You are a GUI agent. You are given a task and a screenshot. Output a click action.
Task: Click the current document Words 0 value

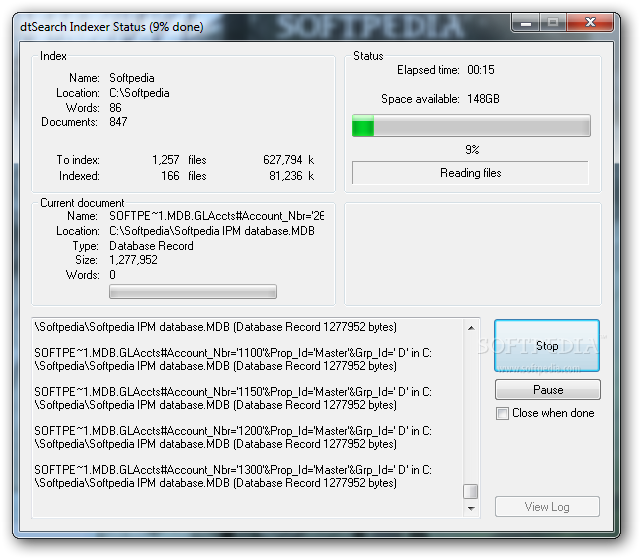click(112, 275)
